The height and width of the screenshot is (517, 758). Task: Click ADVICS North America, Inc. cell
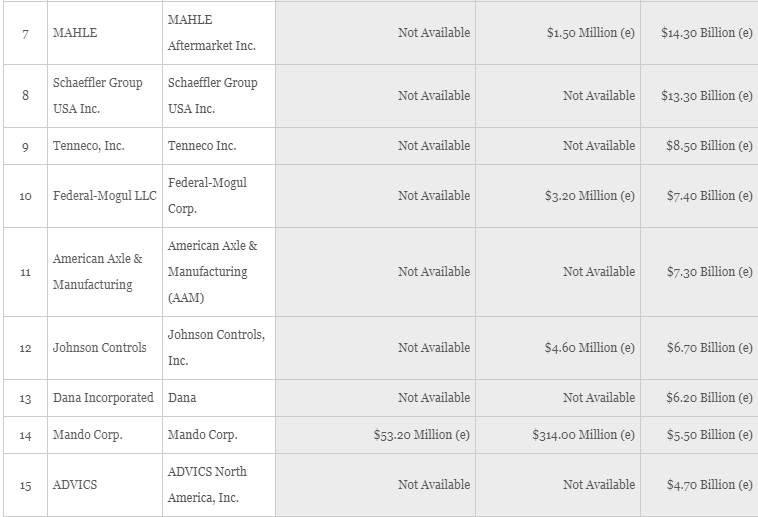(x=219, y=485)
